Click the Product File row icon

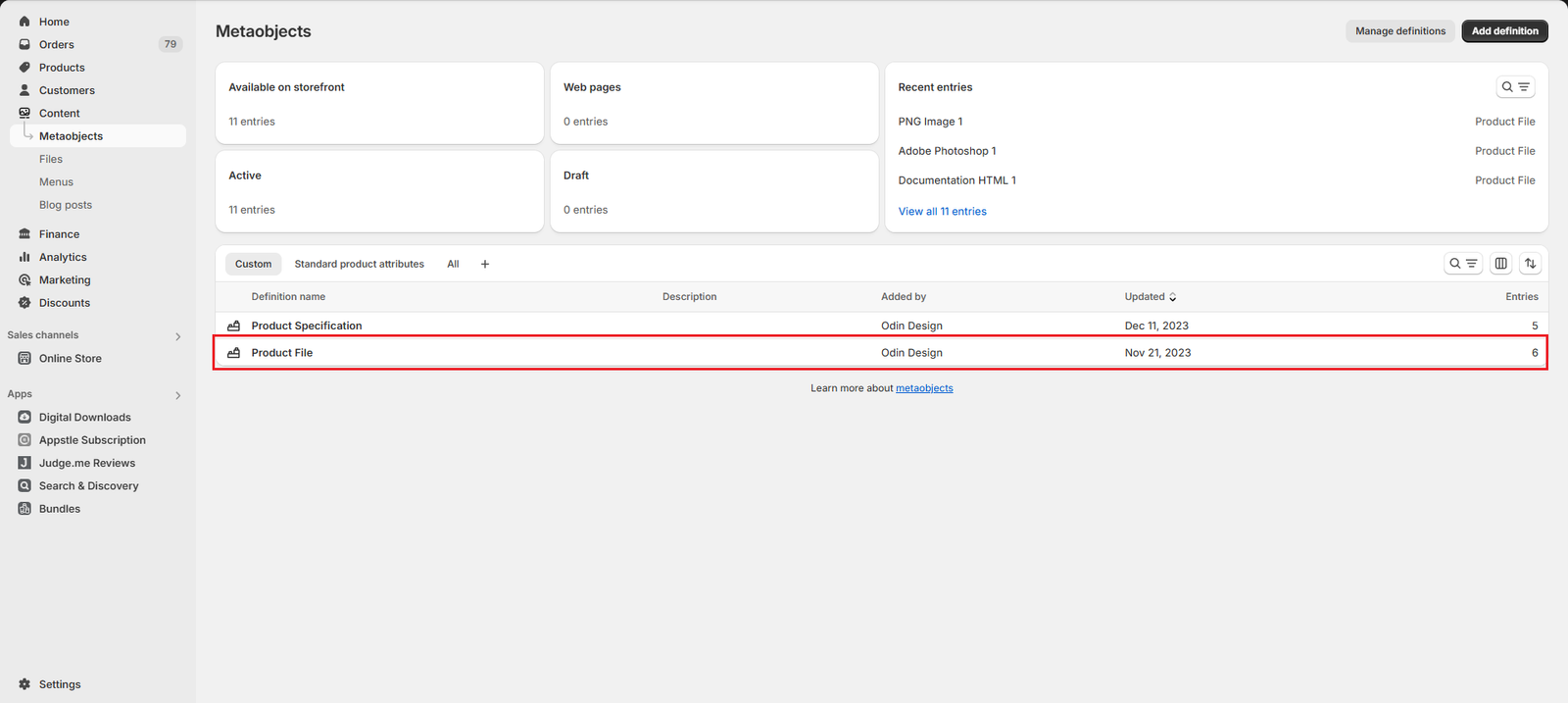(x=233, y=353)
